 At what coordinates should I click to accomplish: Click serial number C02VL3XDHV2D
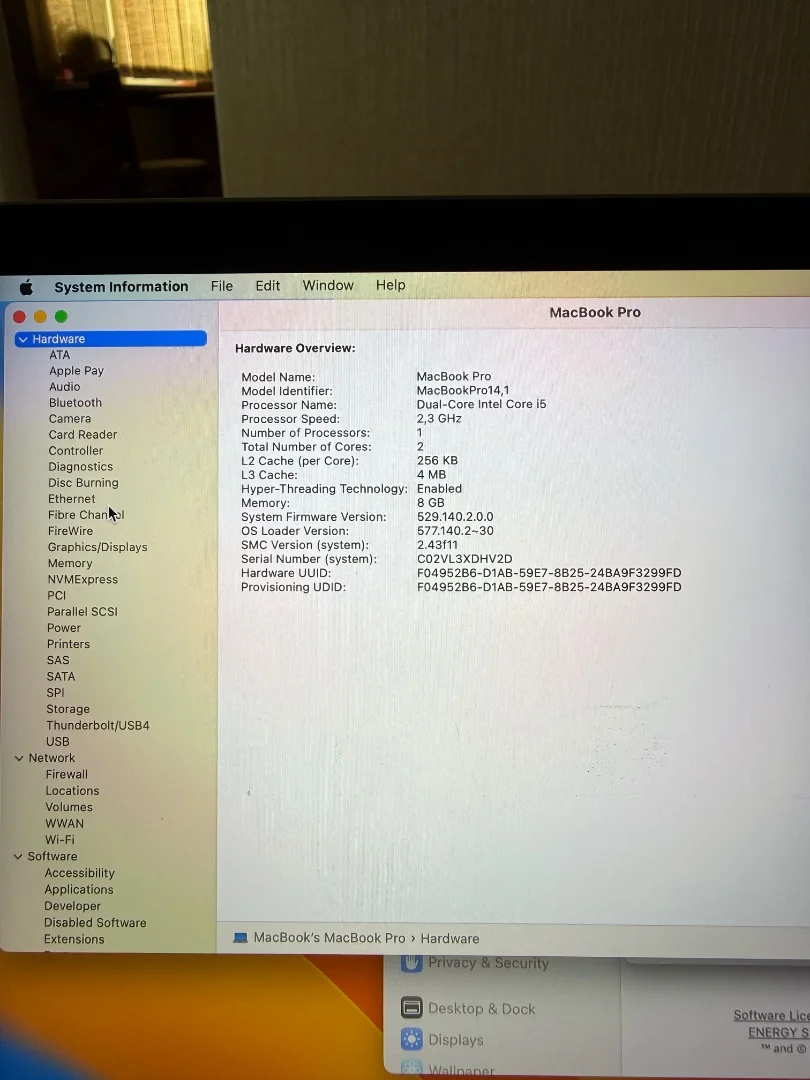(464, 559)
